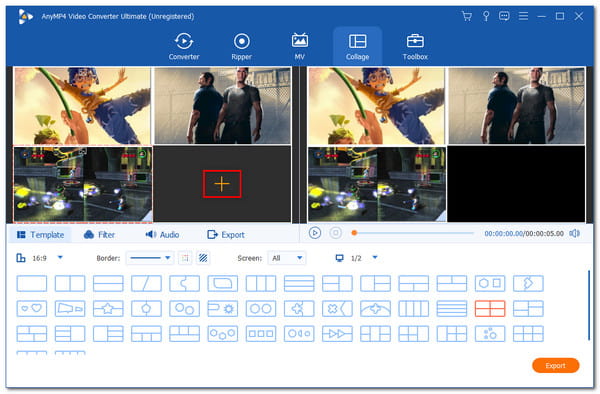The height and width of the screenshot is (394, 600).
Task: Select the two men clip cell
Action: 222,106
